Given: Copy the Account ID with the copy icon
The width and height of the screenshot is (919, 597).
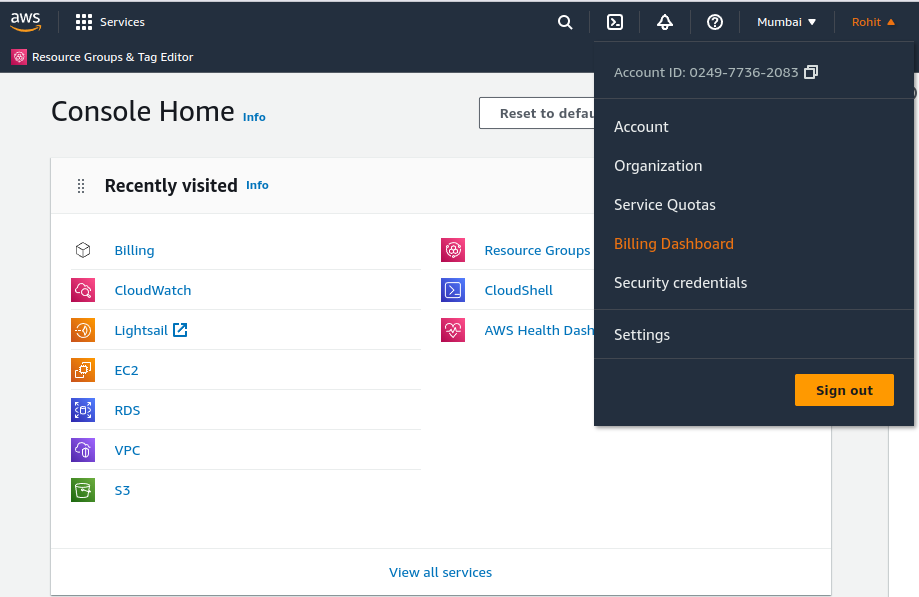Looking at the screenshot, I should (x=811, y=72).
